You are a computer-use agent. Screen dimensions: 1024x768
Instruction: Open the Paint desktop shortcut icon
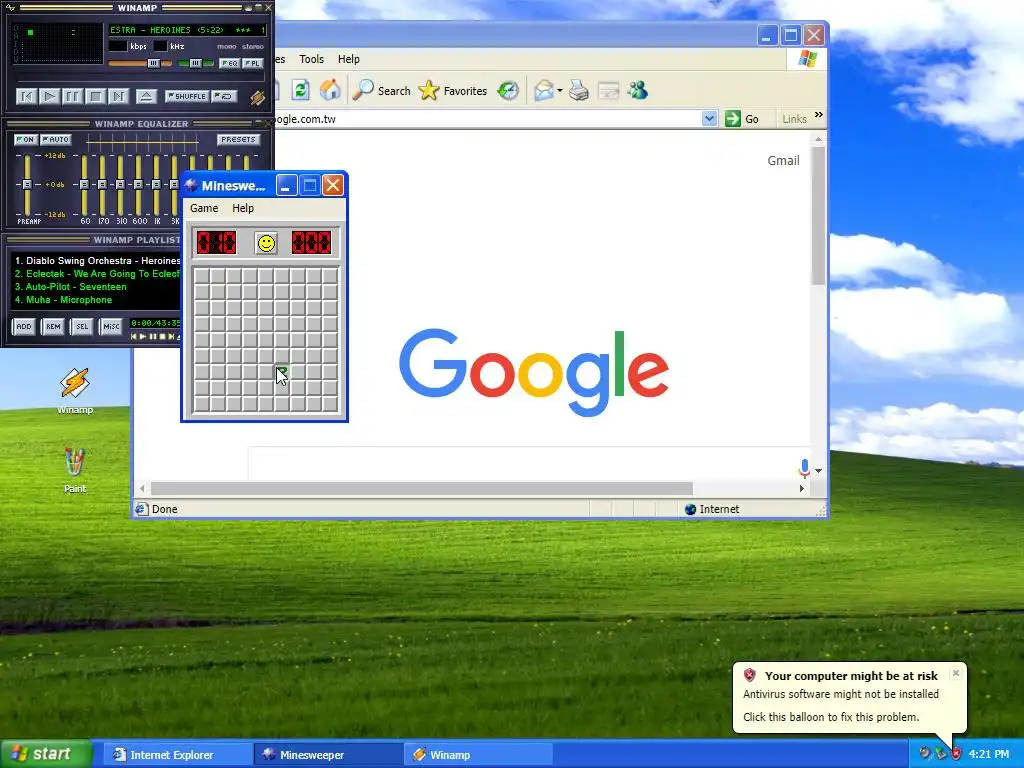75,470
